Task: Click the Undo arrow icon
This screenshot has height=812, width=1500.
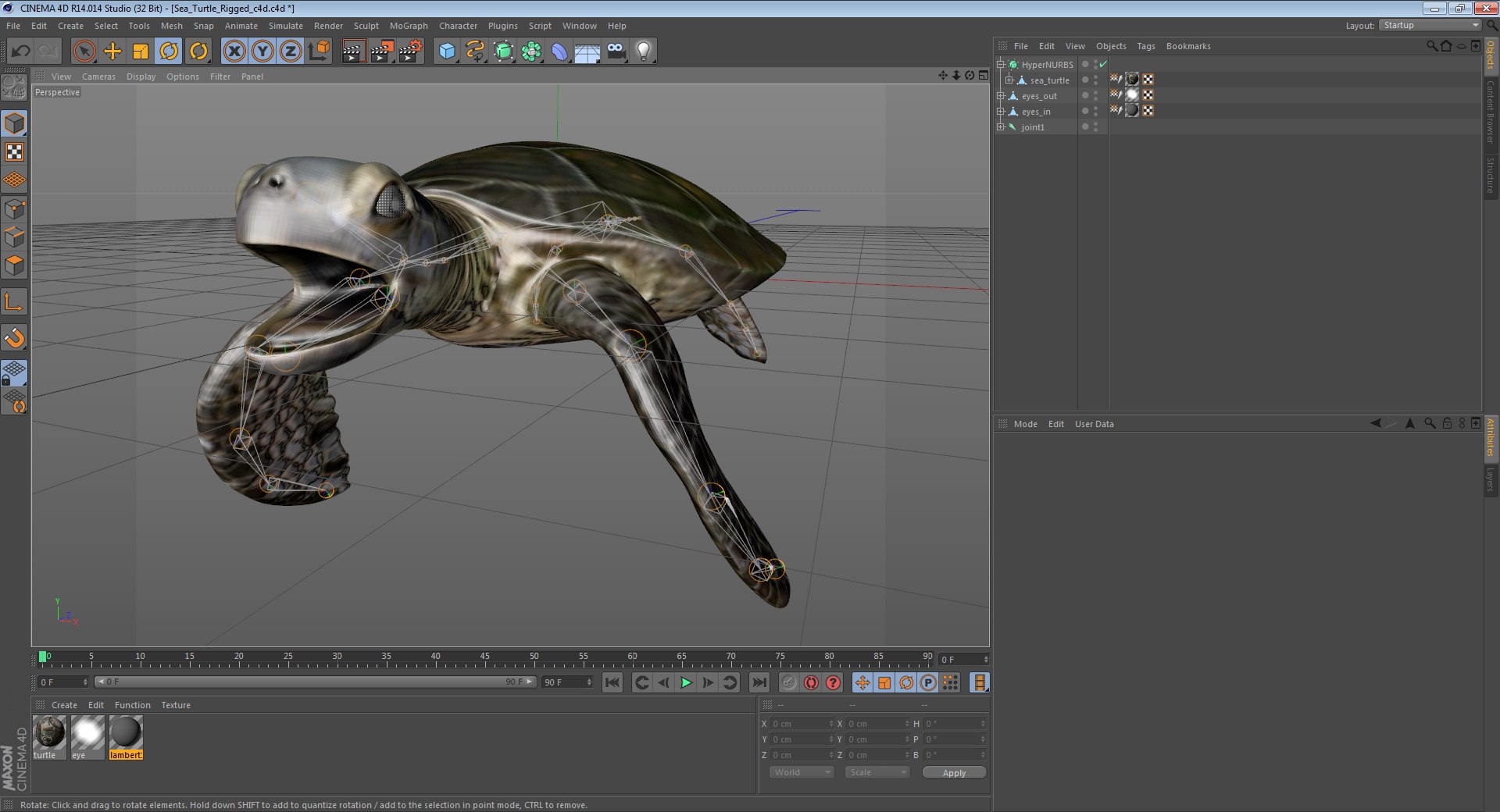Action: 21,52
